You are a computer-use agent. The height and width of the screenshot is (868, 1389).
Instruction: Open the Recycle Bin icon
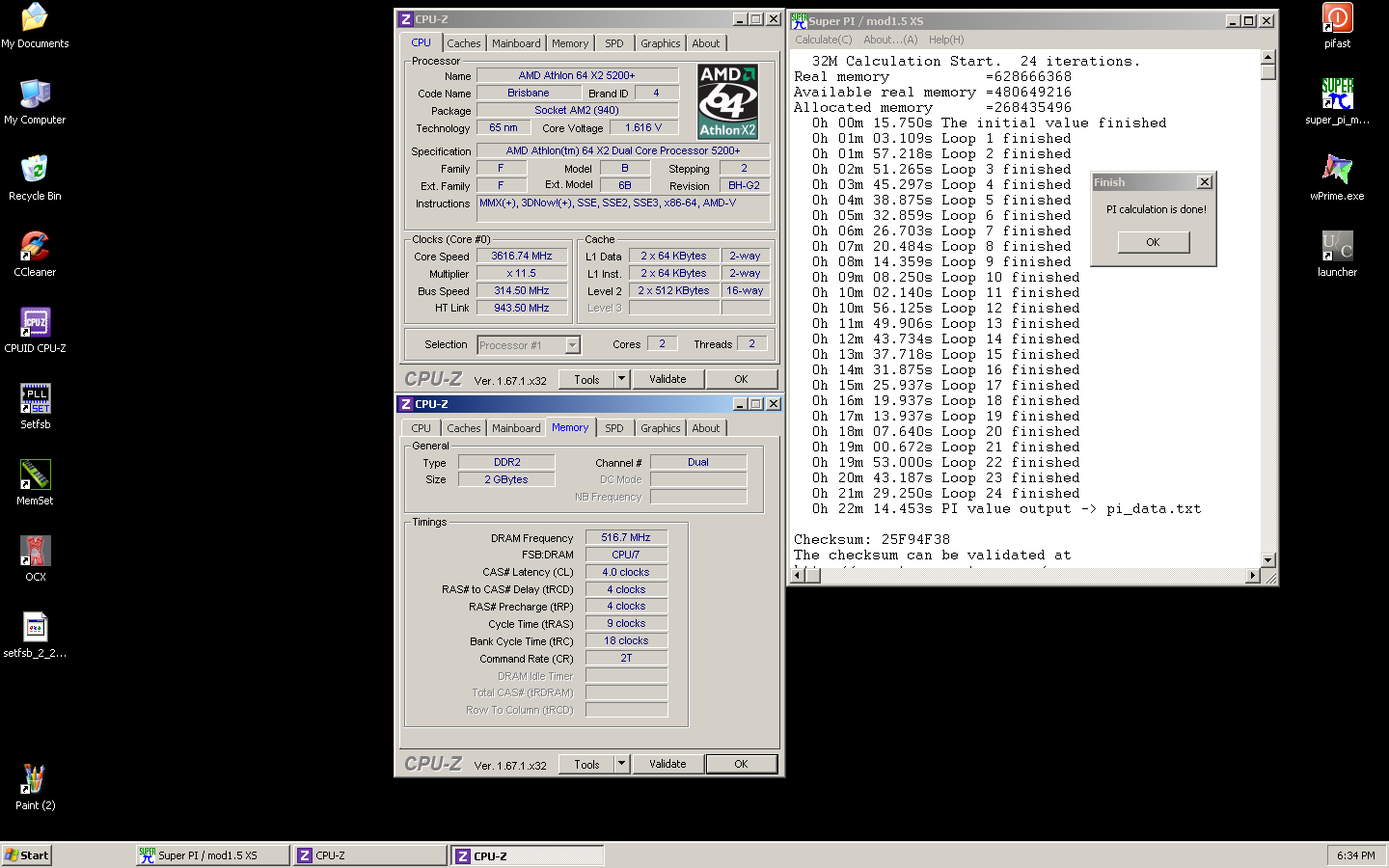click(x=35, y=178)
